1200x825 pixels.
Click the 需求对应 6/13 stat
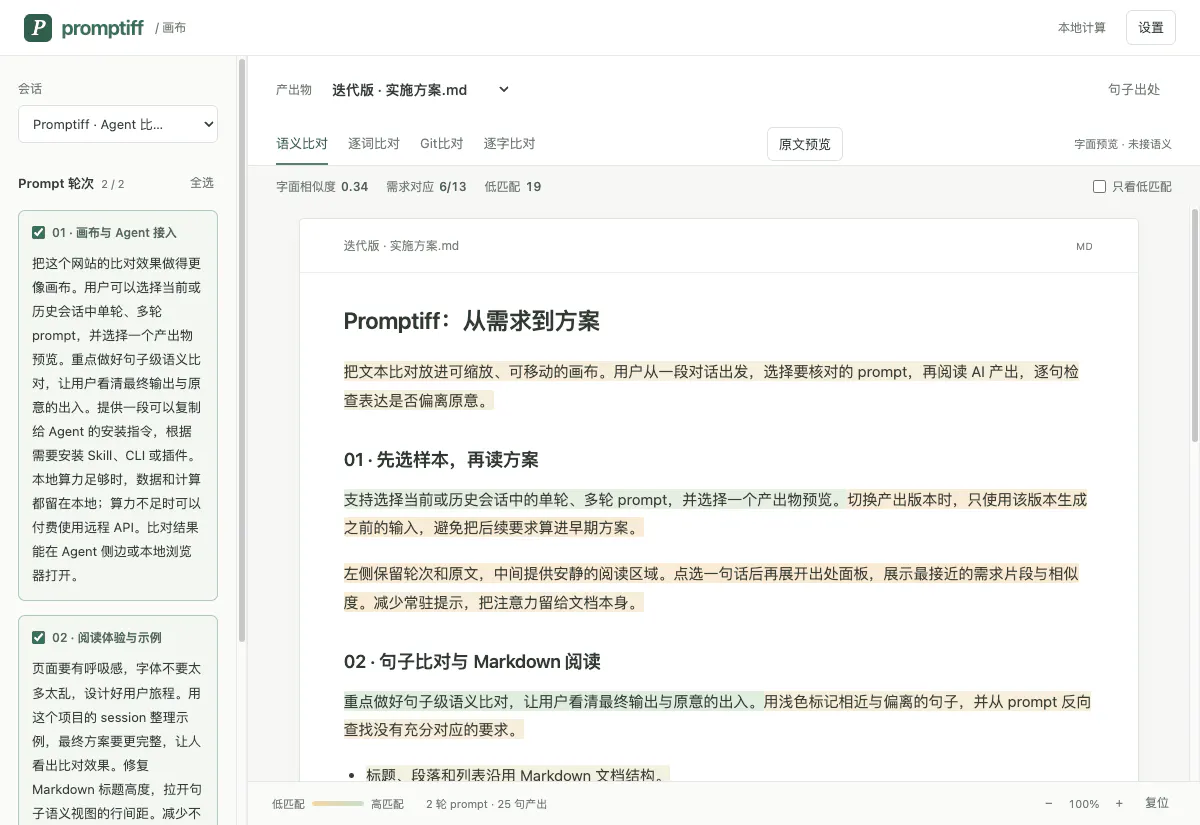click(426, 187)
